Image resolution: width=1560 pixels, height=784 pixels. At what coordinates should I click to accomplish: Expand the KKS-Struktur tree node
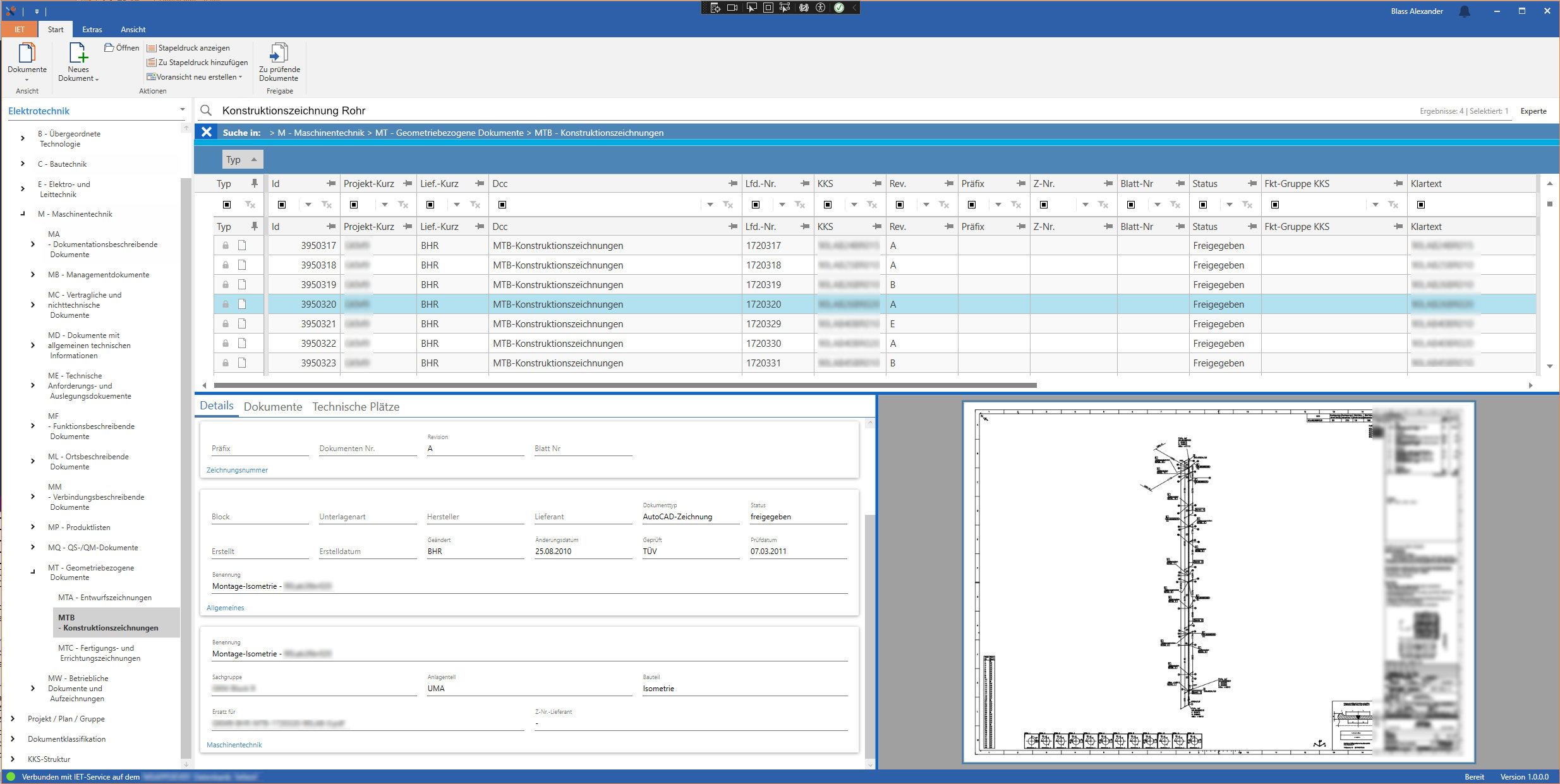click(x=13, y=759)
